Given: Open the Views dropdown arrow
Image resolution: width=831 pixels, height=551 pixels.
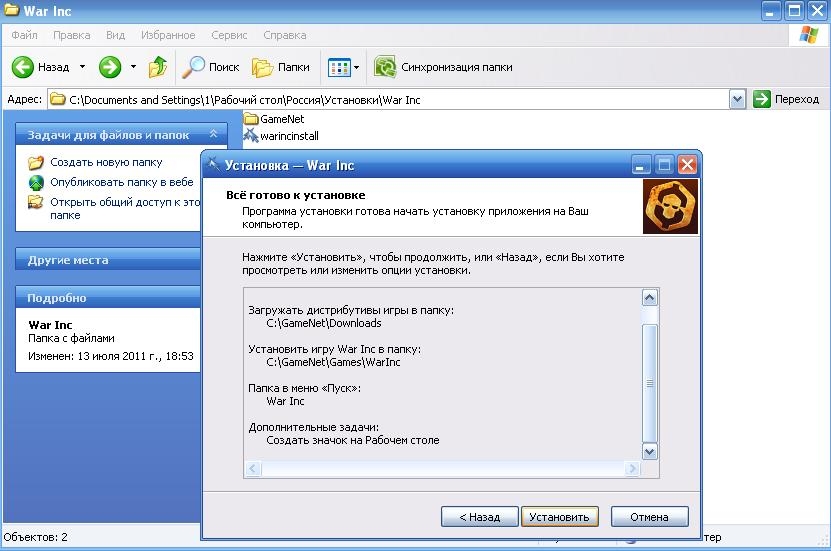Looking at the screenshot, I should [357, 67].
